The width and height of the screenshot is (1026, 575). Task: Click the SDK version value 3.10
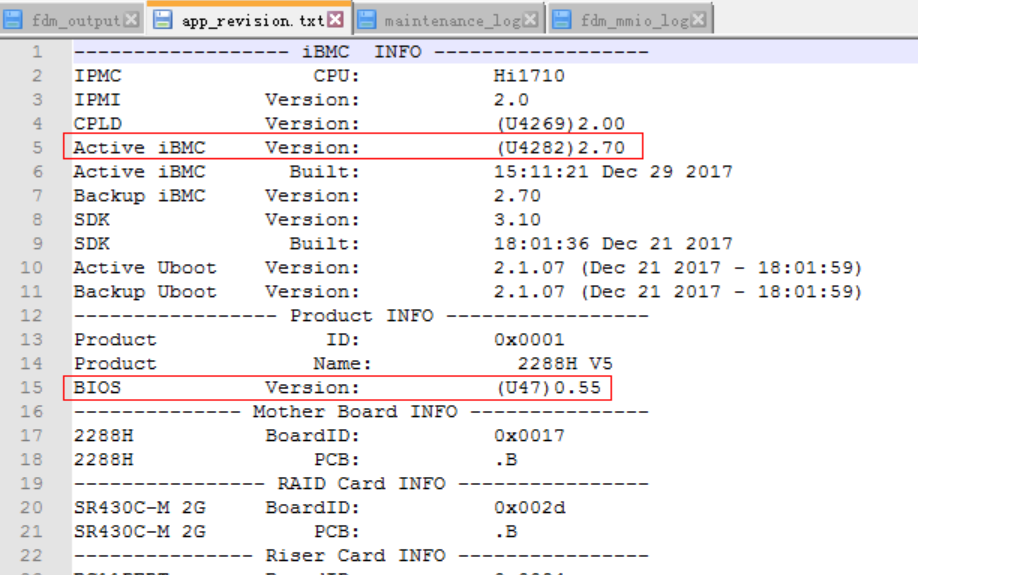click(x=517, y=220)
